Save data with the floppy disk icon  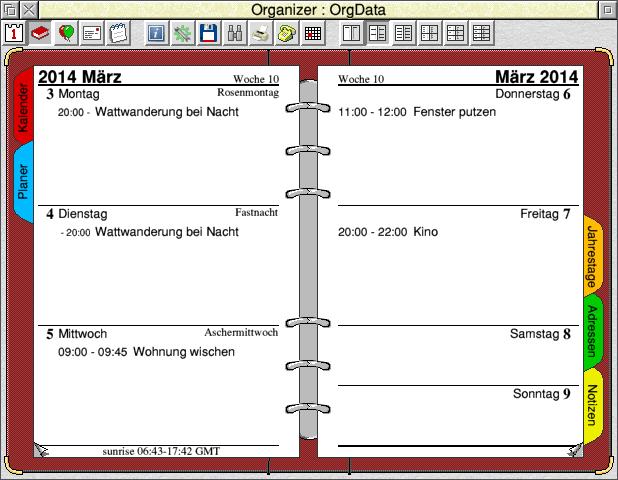tap(209, 33)
